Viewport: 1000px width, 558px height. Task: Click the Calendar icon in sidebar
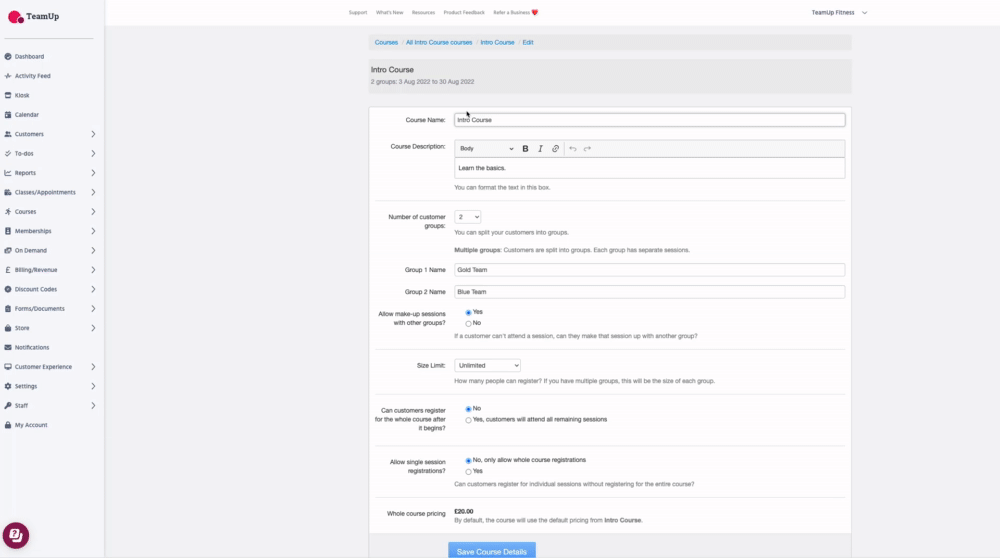point(8,115)
